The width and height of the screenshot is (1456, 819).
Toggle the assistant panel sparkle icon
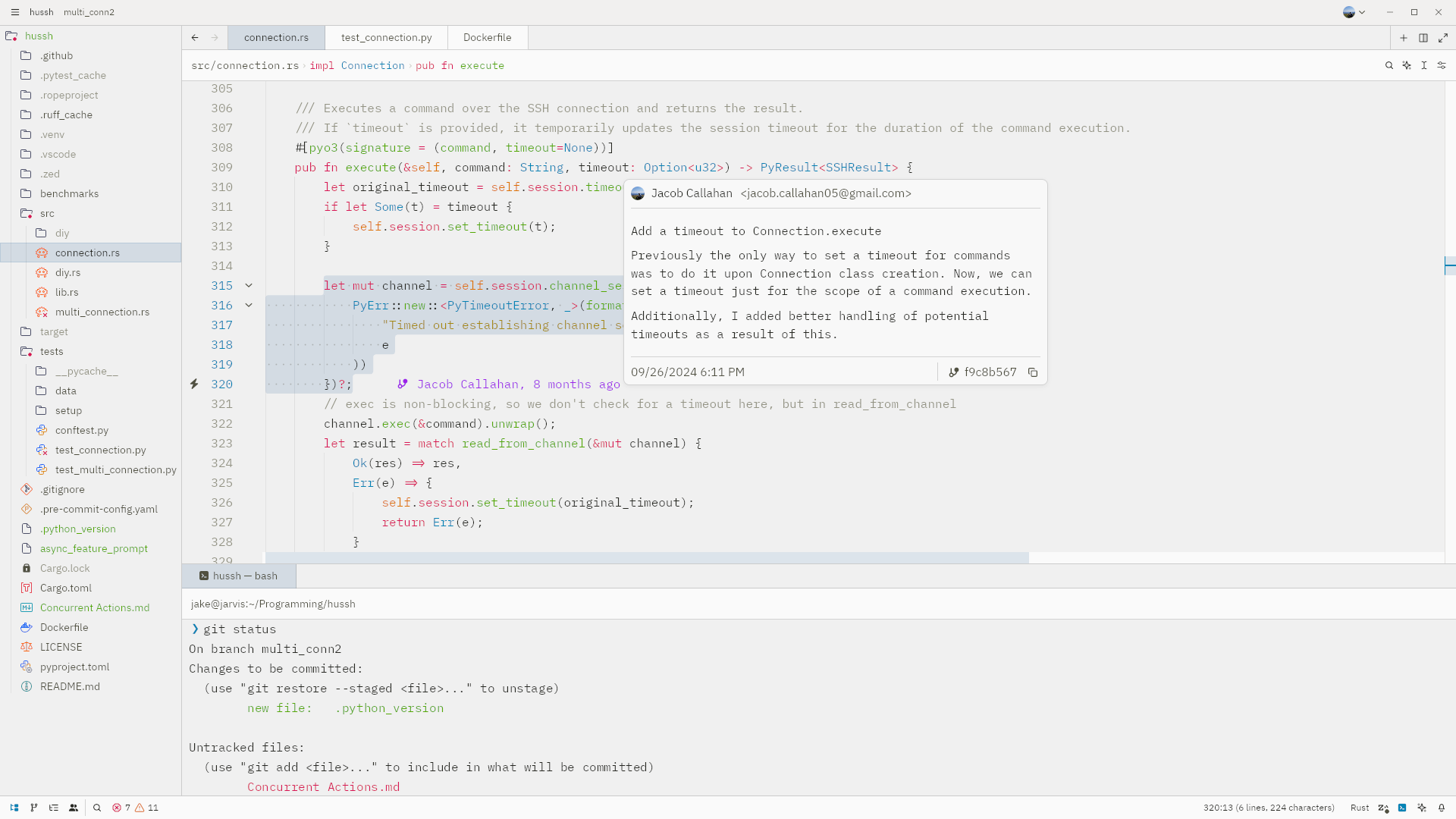point(1422,808)
